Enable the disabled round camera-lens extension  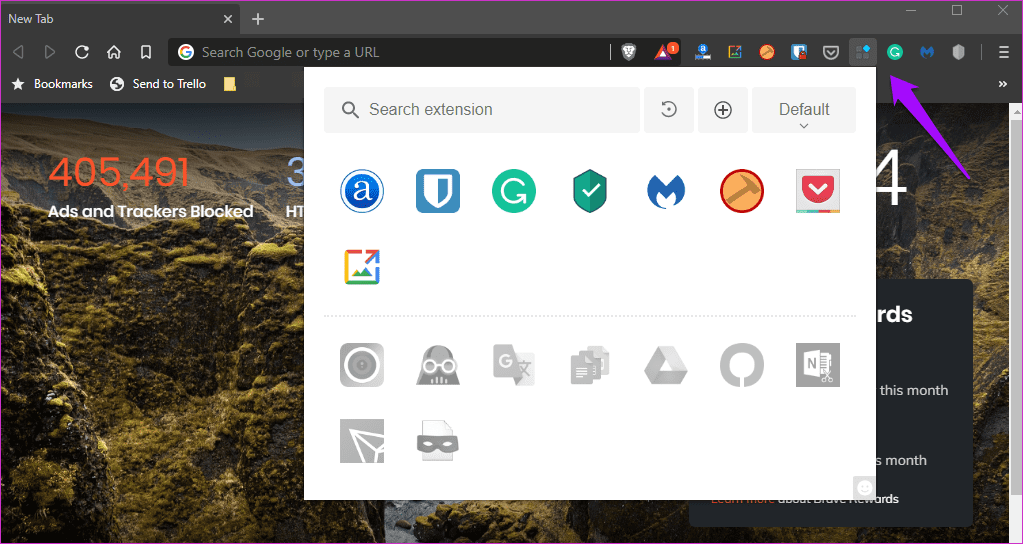[362, 365]
